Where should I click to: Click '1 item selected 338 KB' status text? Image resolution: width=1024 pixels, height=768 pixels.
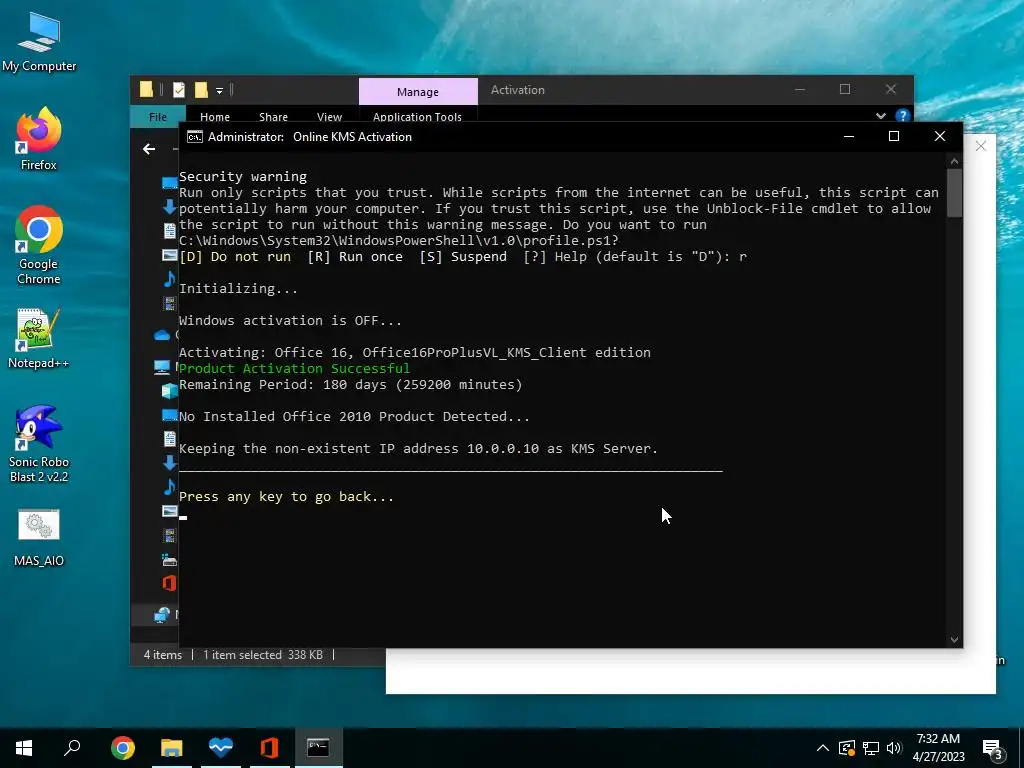(263, 654)
